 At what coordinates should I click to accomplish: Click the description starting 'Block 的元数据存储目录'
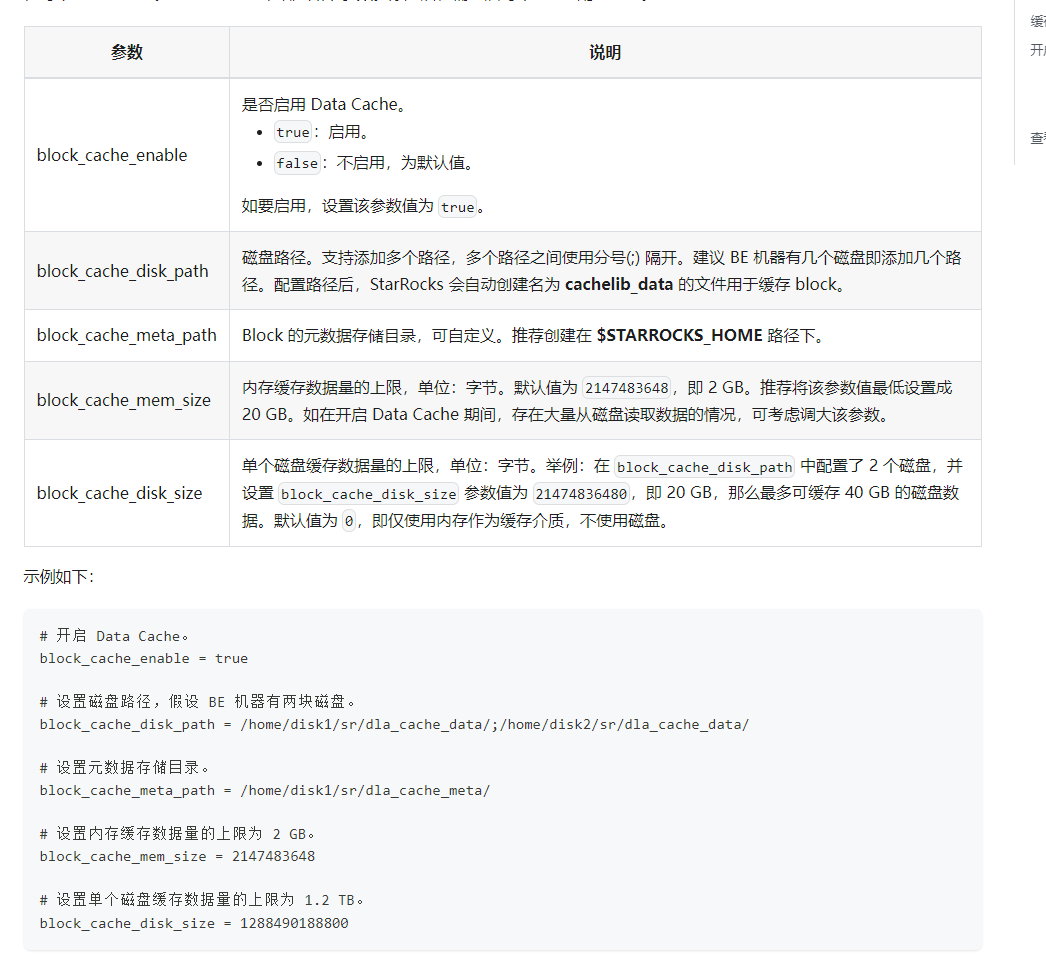[x=534, y=335]
